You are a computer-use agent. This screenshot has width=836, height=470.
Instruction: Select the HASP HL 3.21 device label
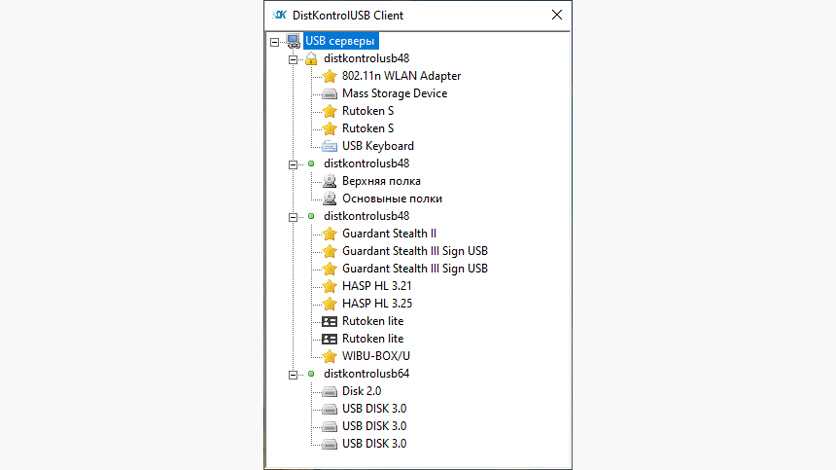pyautogui.click(x=377, y=286)
